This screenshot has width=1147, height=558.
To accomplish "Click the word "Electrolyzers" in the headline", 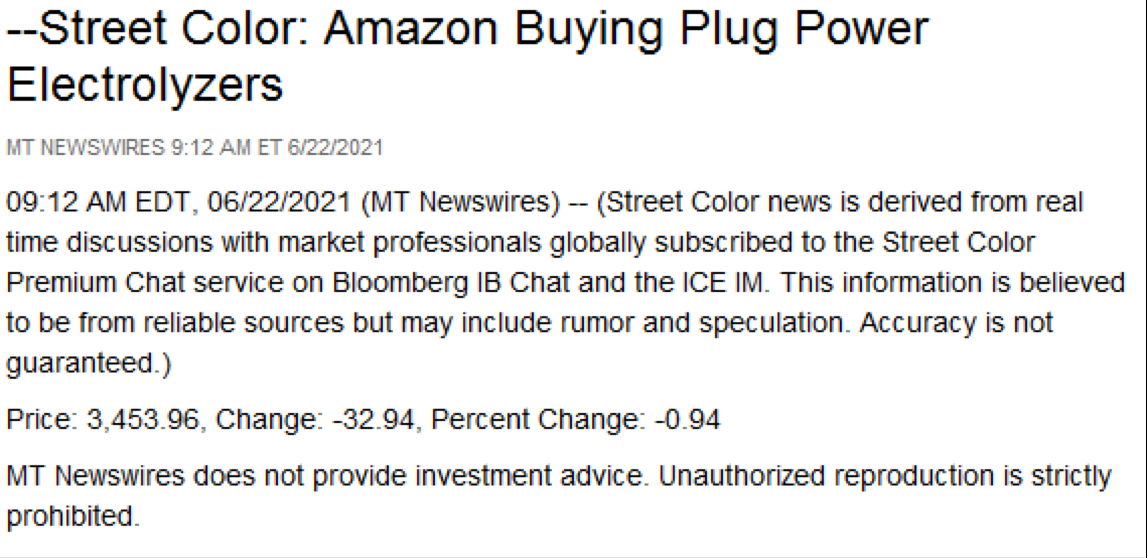I will (x=145, y=86).
